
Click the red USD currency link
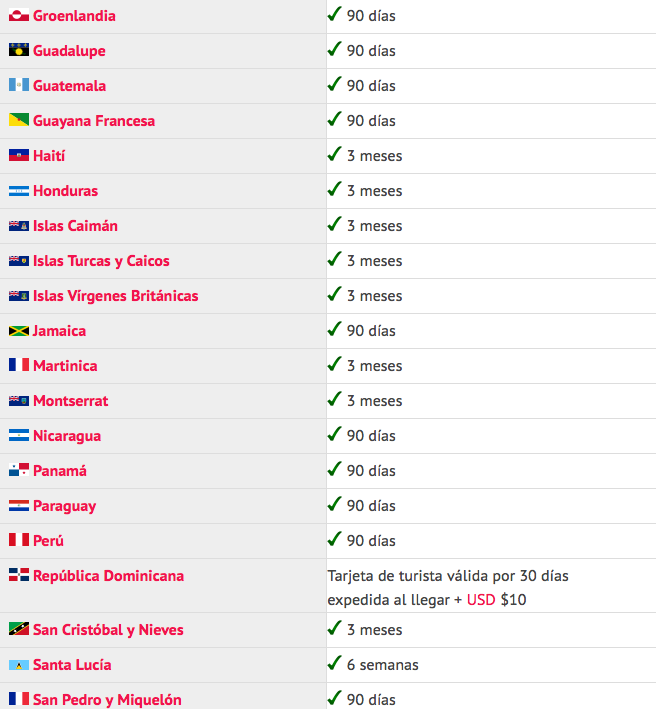[482, 600]
